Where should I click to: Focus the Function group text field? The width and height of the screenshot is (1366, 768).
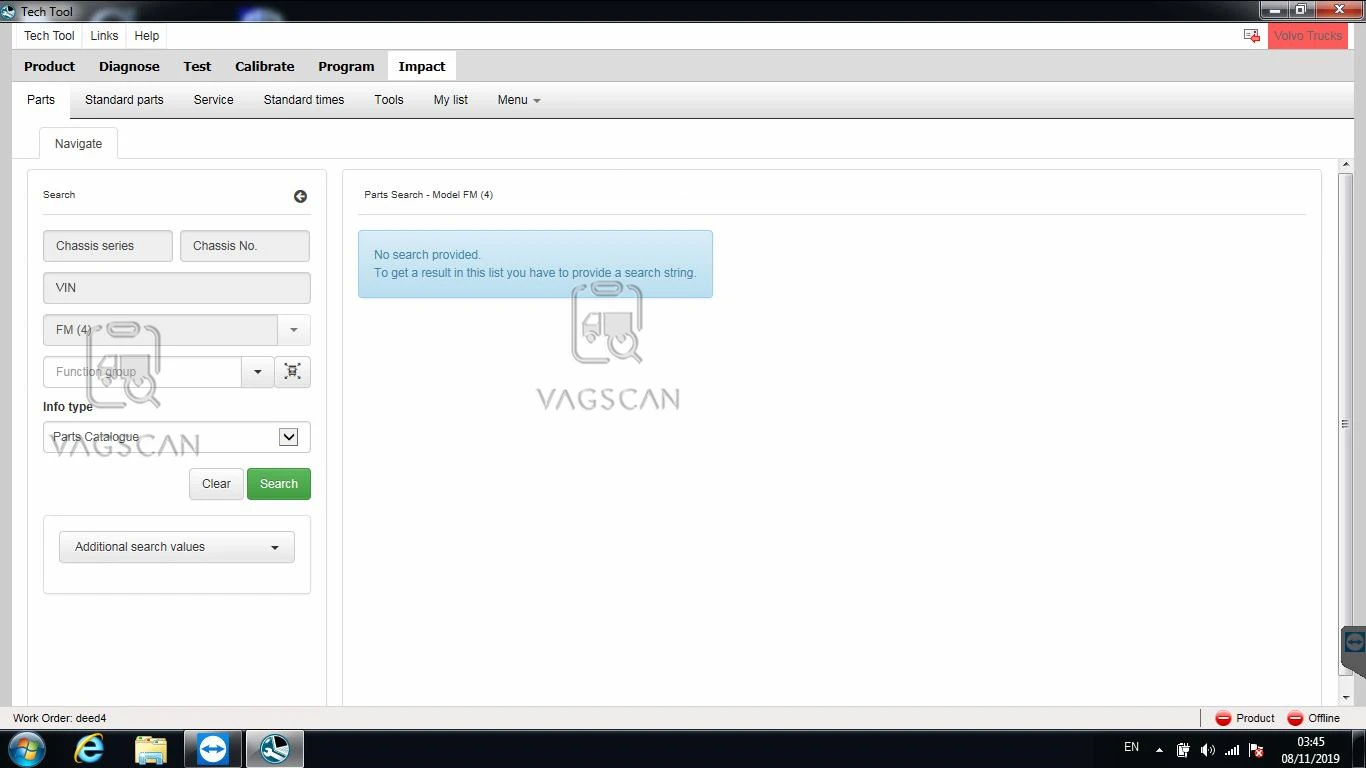pyautogui.click(x=142, y=372)
